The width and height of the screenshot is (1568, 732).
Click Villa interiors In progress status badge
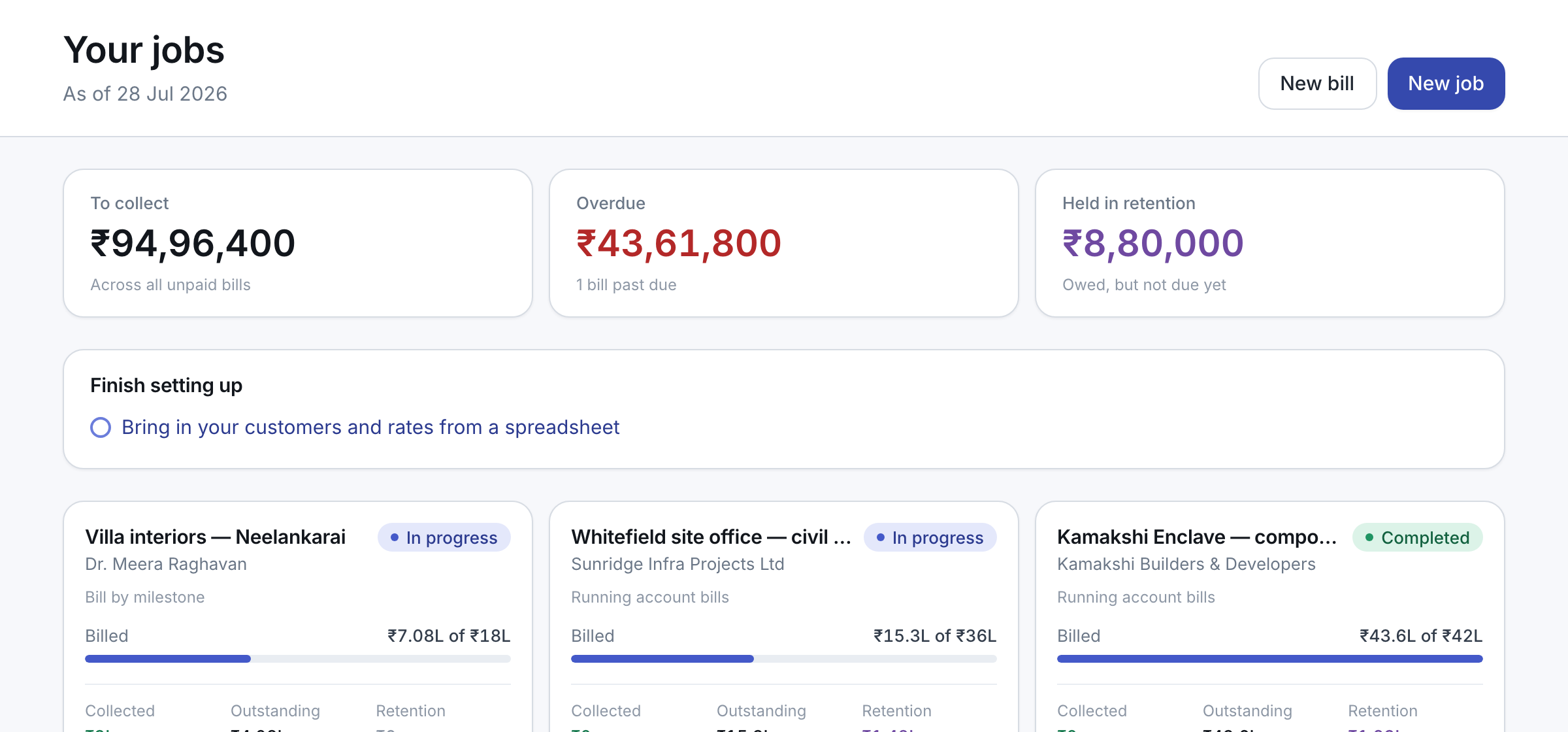444,537
